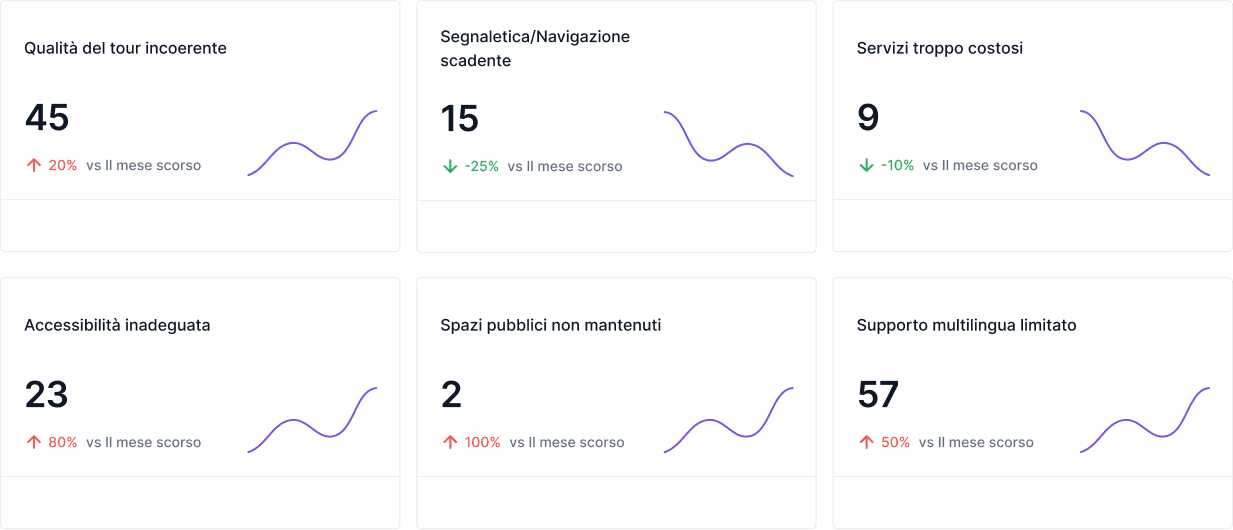Click the sparkline in Segnaletica/Navigazione scadente card
Screen dimensions: 1233x530
728,144
